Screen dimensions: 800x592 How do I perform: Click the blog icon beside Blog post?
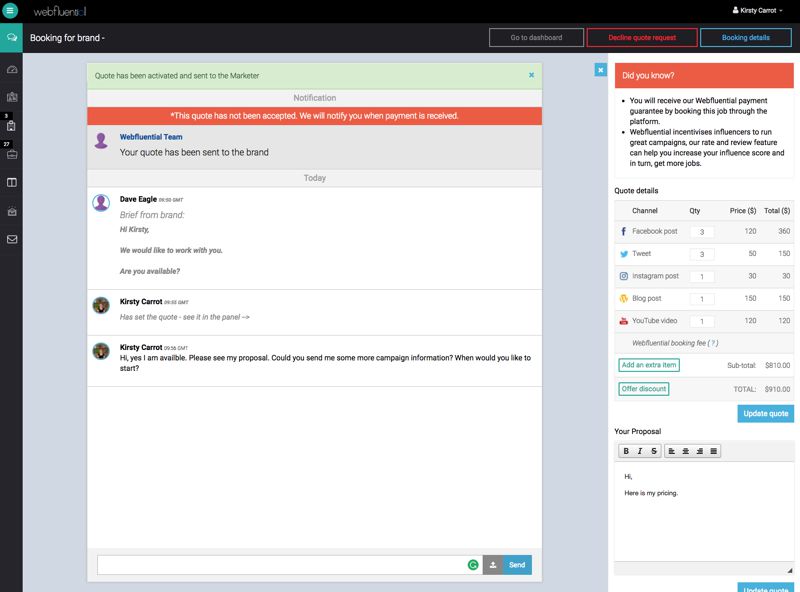(623, 299)
